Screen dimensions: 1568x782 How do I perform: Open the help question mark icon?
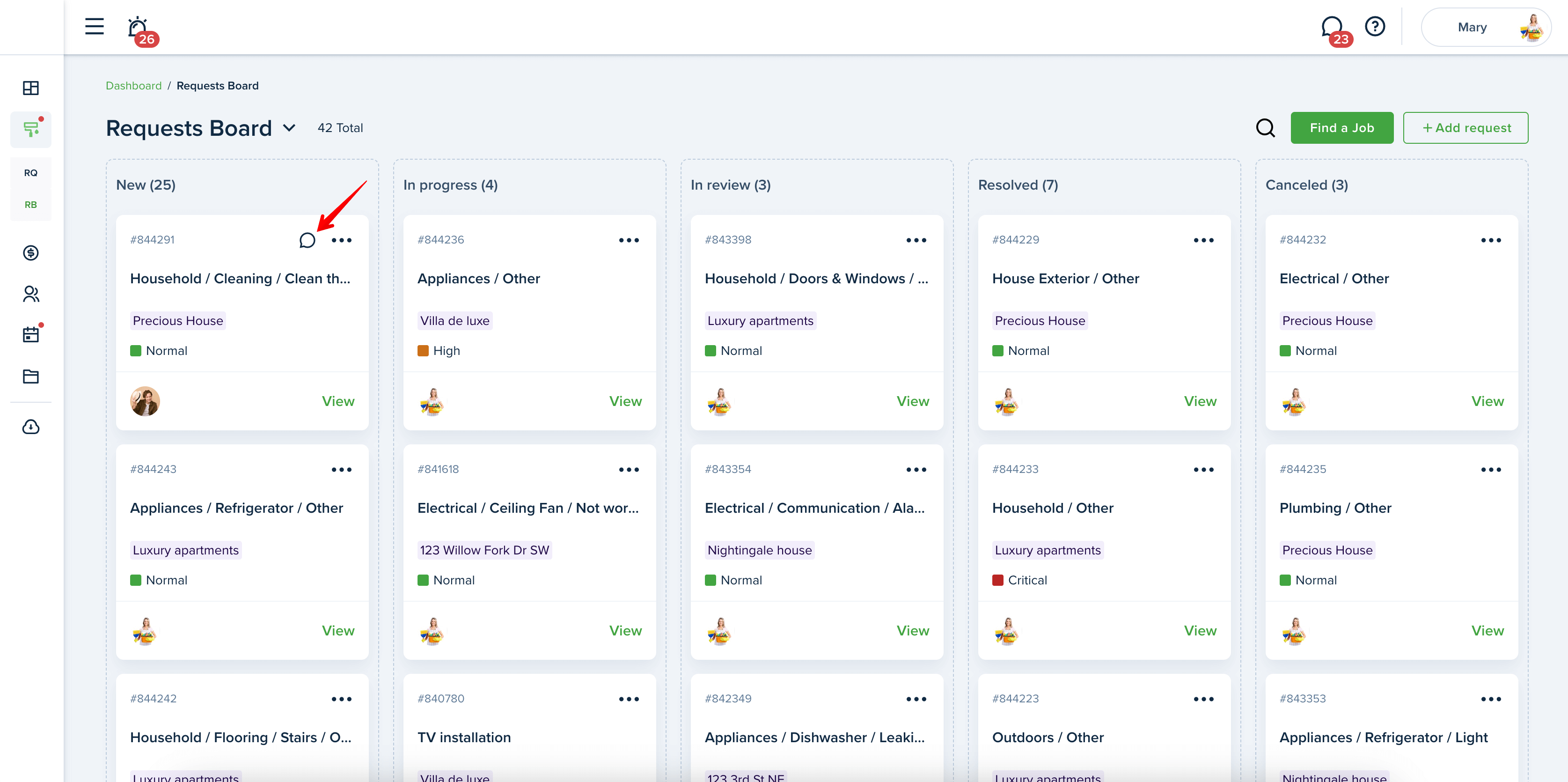1375,26
